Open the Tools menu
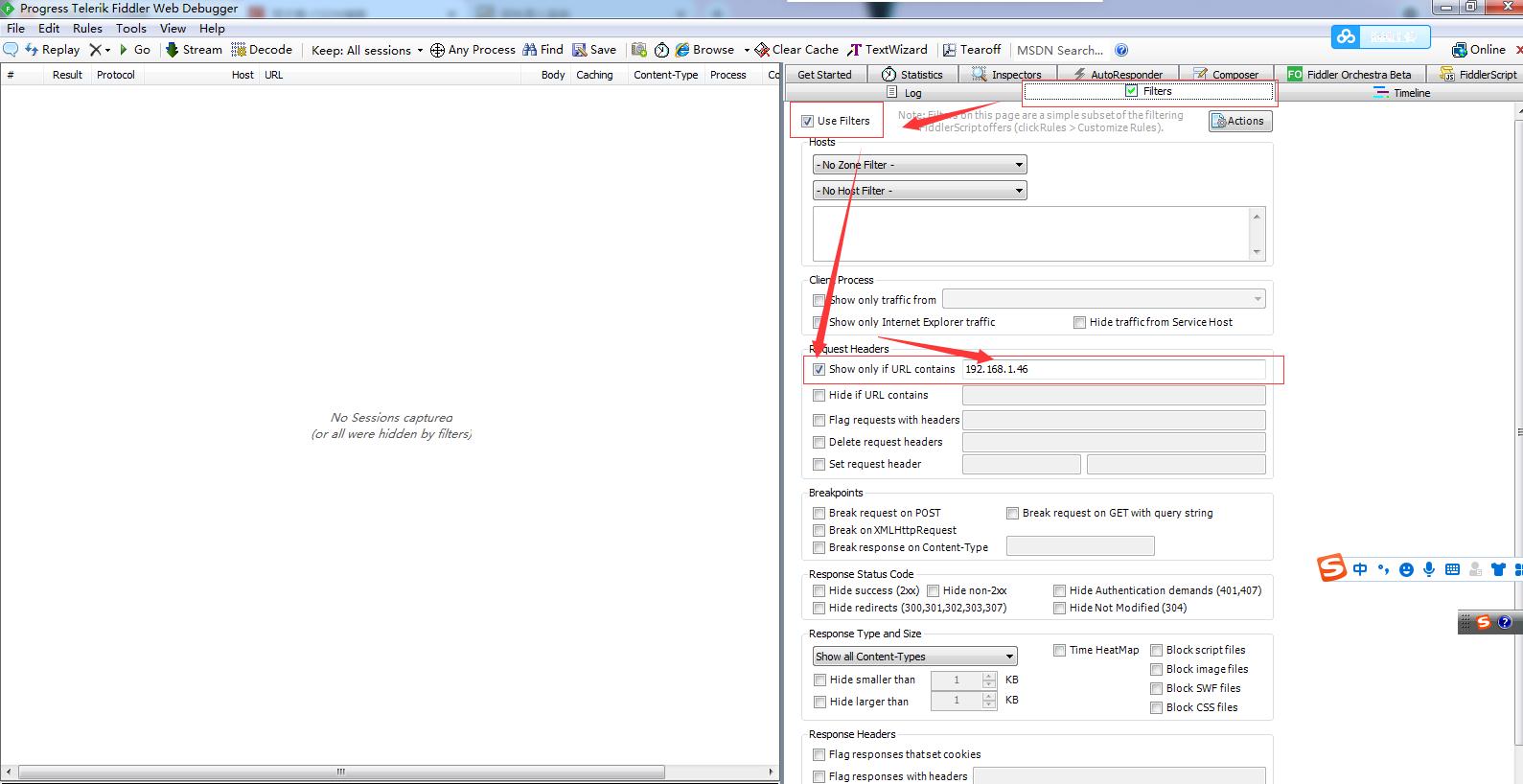Screen dimensions: 1523x784 click(x=131, y=29)
